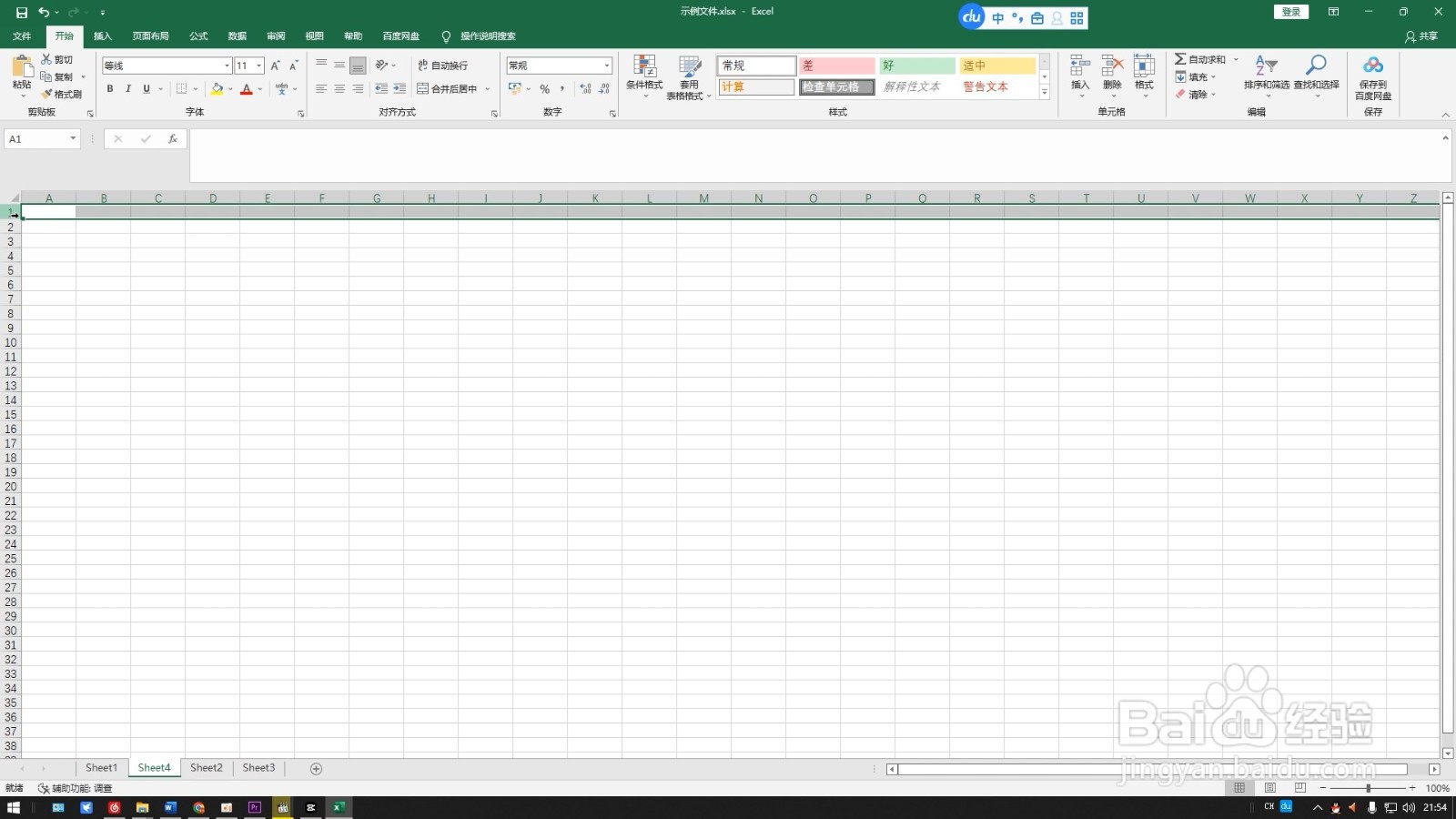Expand the cell styles gallery
Image resolution: width=1456 pixels, height=819 pixels.
click(x=1045, y=93)
